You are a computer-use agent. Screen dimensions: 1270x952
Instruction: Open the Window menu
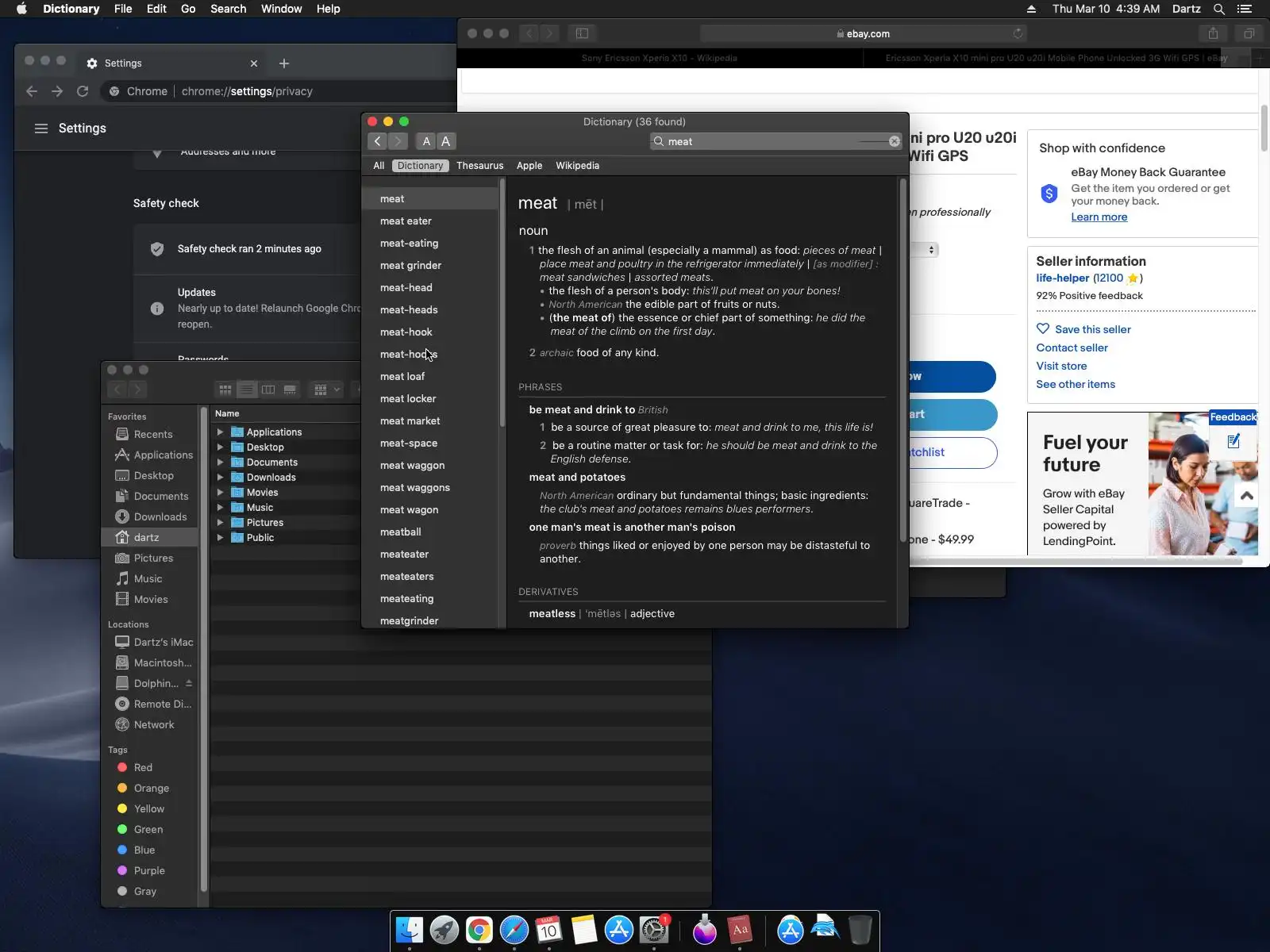pos(281,9)
